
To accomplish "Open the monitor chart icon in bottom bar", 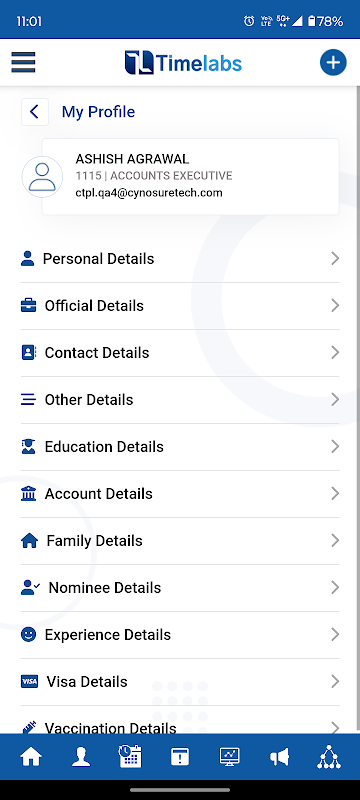I will click(229, 757).
